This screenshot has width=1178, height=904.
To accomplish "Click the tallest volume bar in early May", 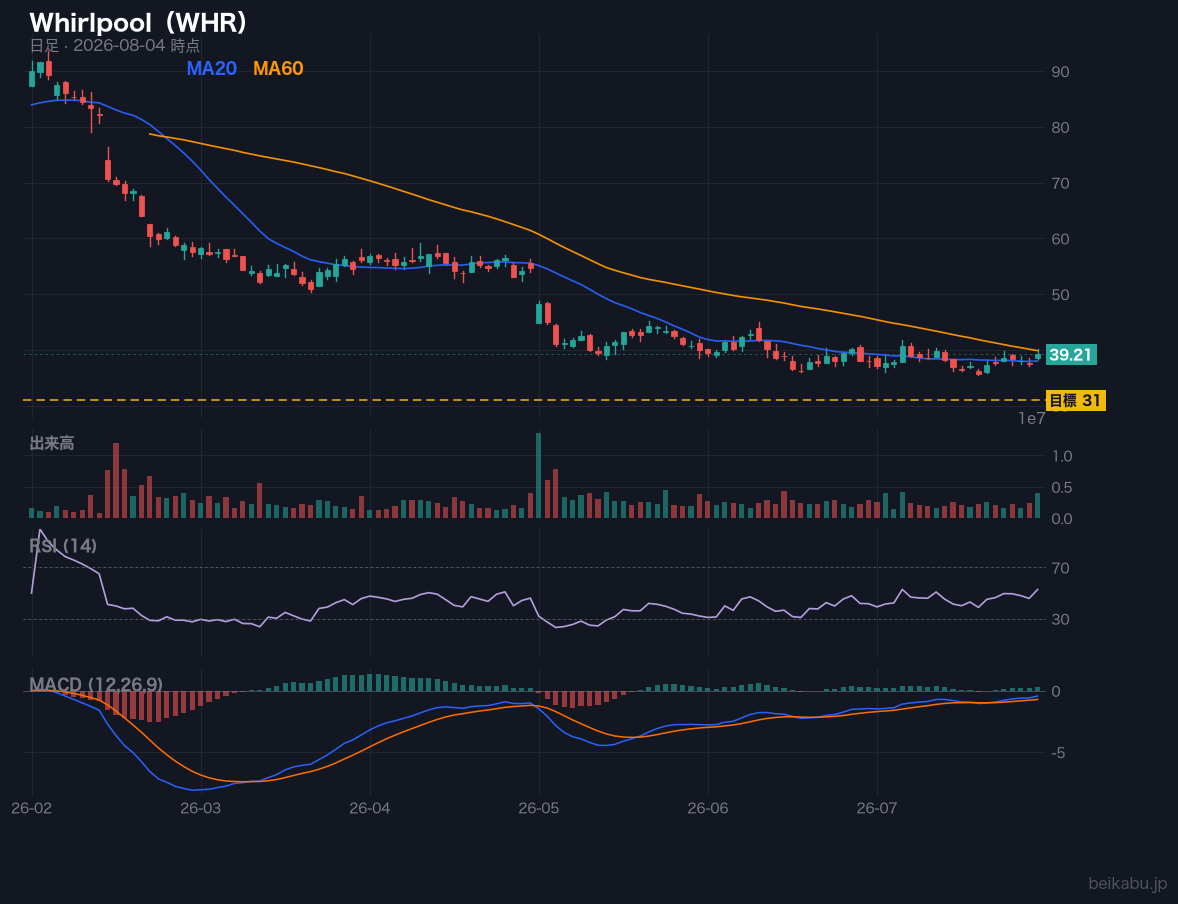I will pos(539,475).
